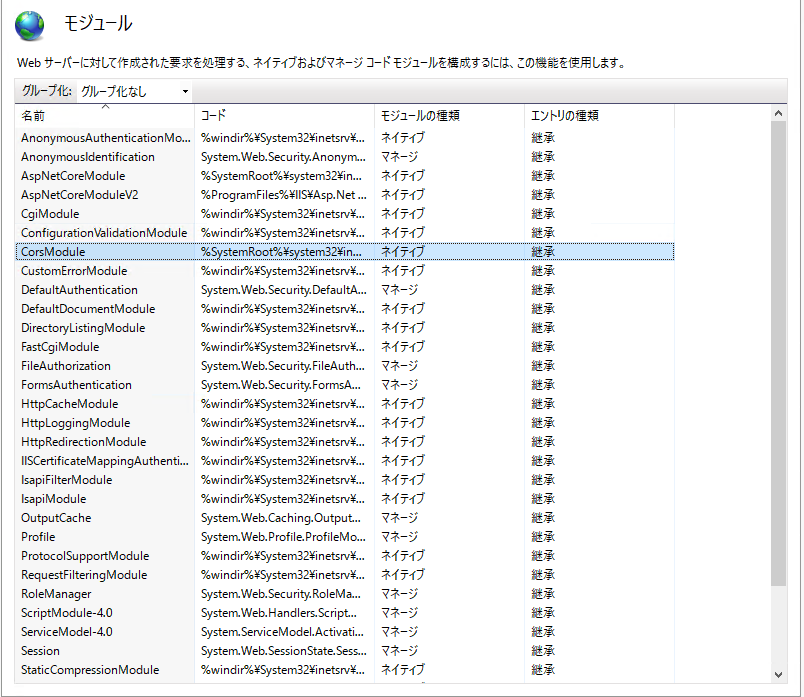The height and width of the screenshot is (697, 804).
Task: Click エントリの種類 column header
Action: click(598, 116)
